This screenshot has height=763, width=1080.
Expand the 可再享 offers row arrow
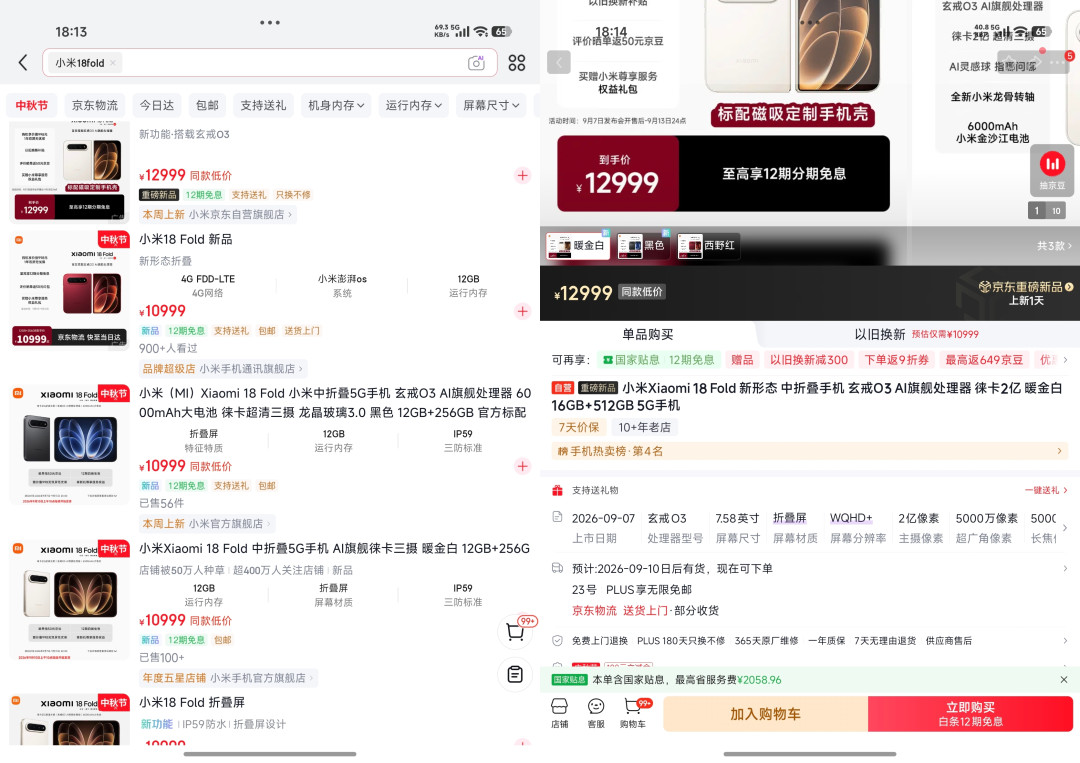click(x=1065, y=359)
